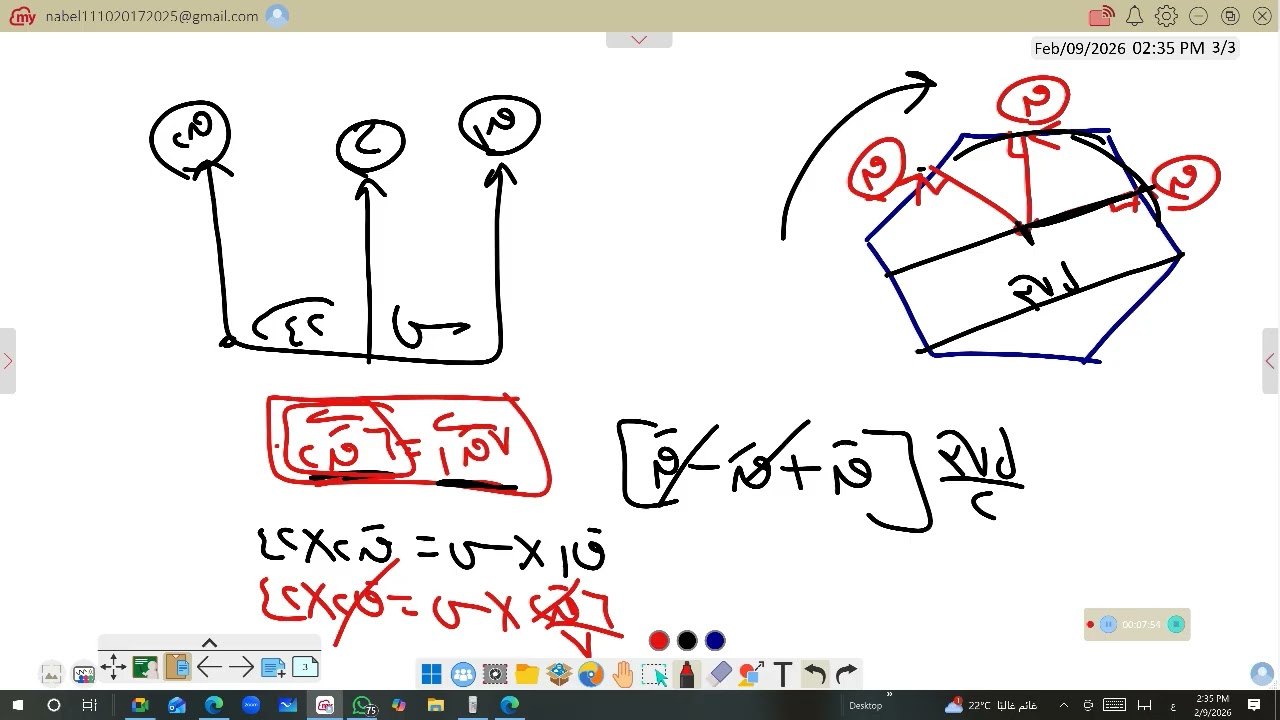Undo the last stroke
The width and height of the screenshot is (1280, 720).
pos(815,674)
